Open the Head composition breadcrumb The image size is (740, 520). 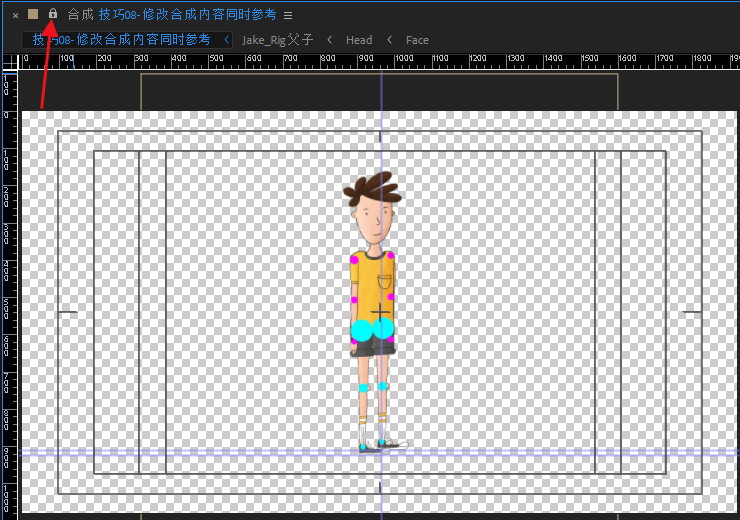[x=359, y=40]
